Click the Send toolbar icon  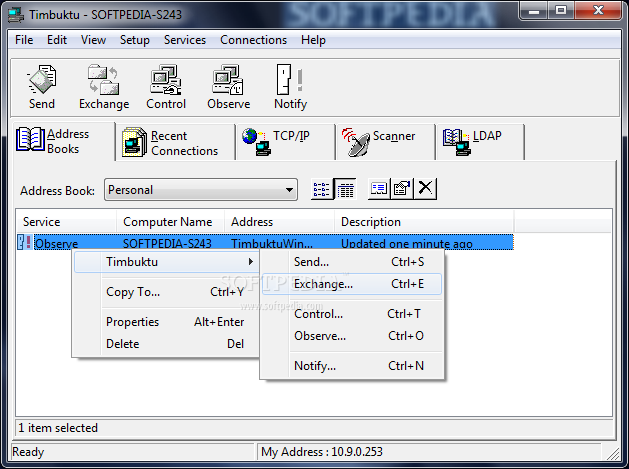pyautogui.click(x=42, y=87)
